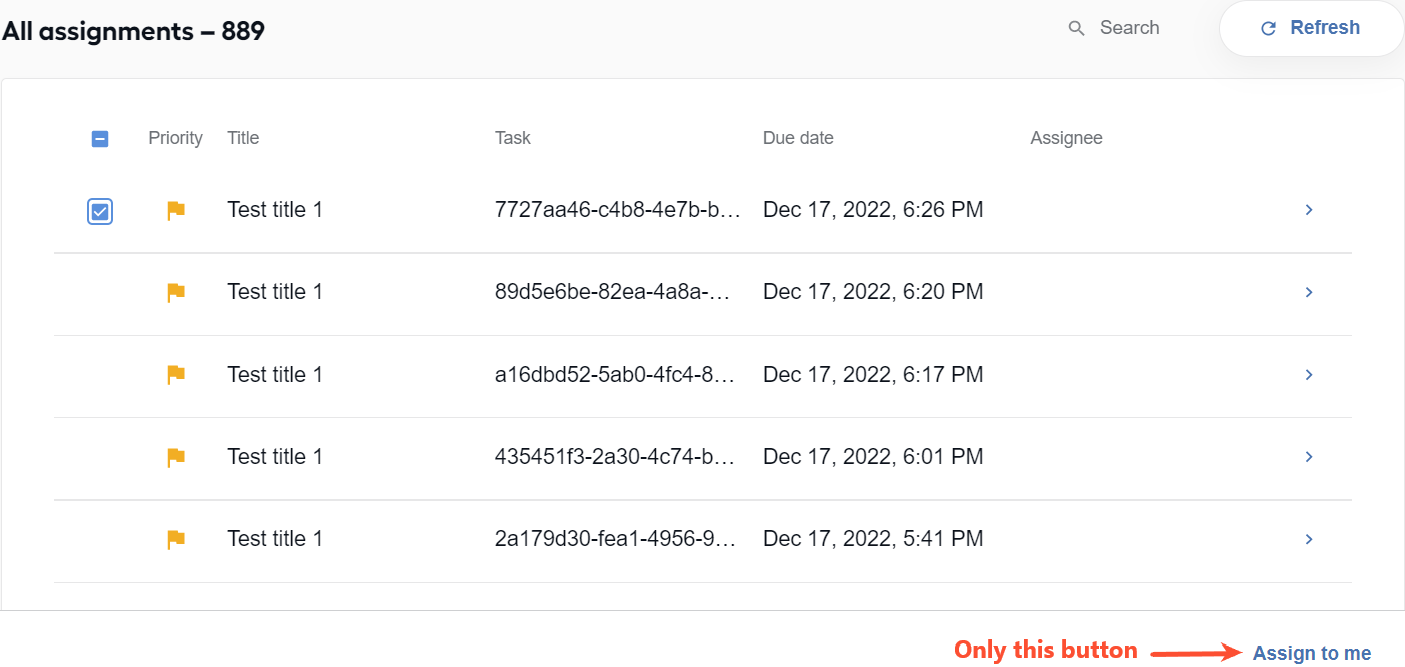
Task: Click the priority flag on 6:20 PM row
Action: click(x=176, y=292)
